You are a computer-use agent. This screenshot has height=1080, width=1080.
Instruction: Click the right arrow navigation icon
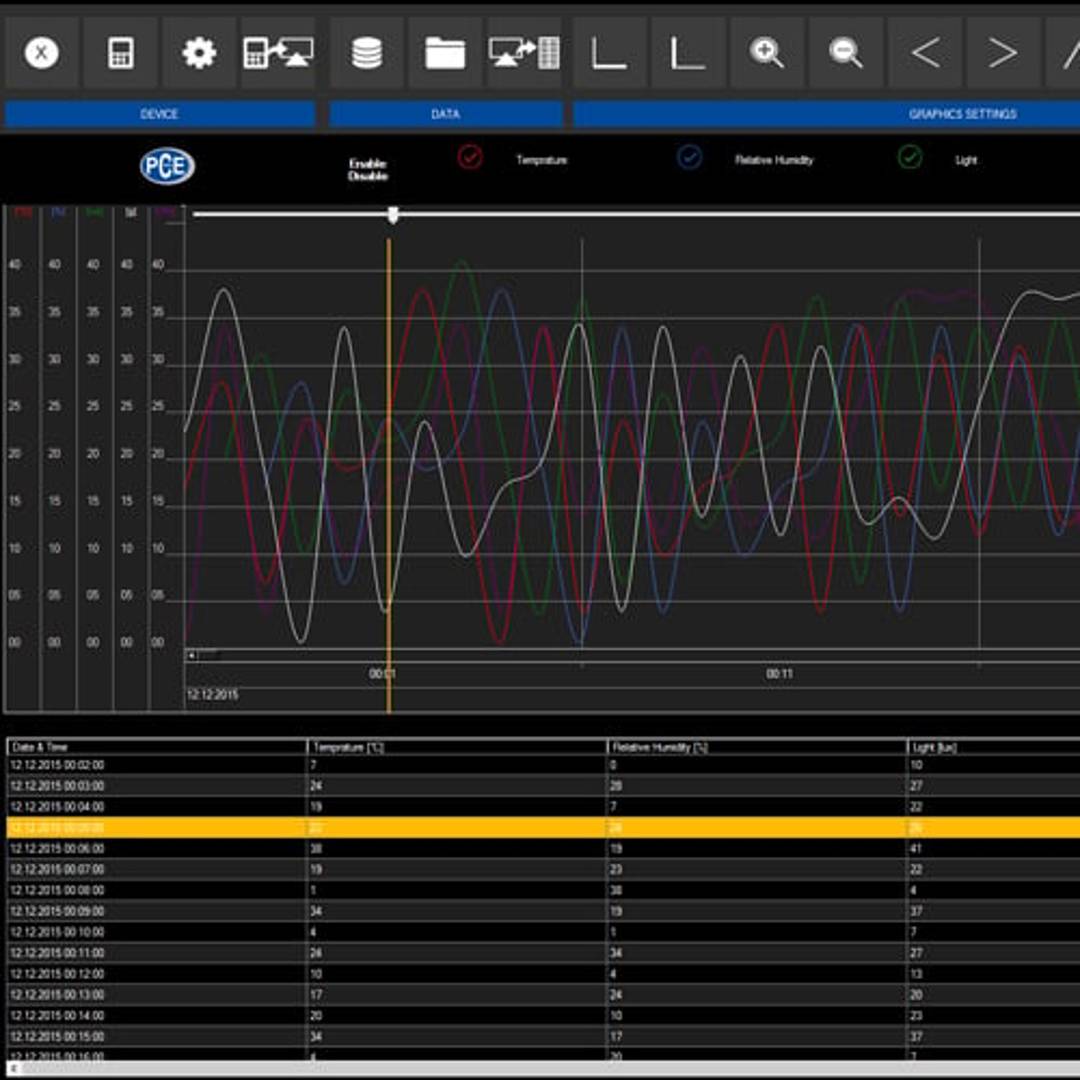1003,53
